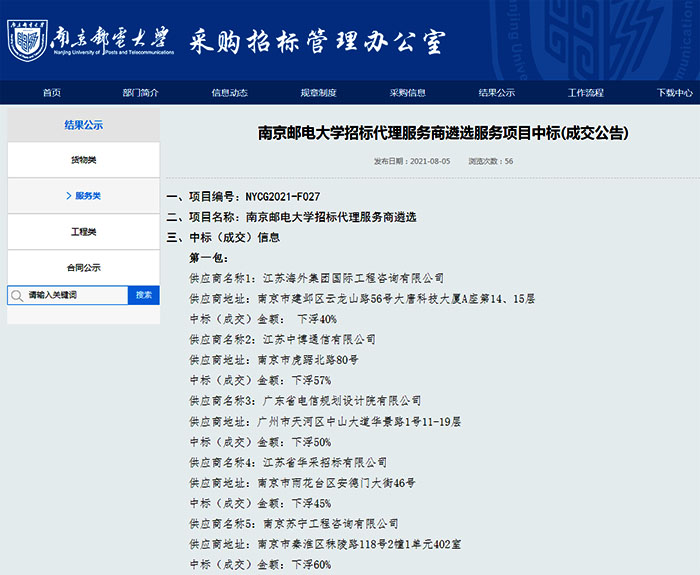The height and width of the screenshot is (575, 700).
Task: Open 信息动态 from the top menu
Action: click(x=229, y=93)
